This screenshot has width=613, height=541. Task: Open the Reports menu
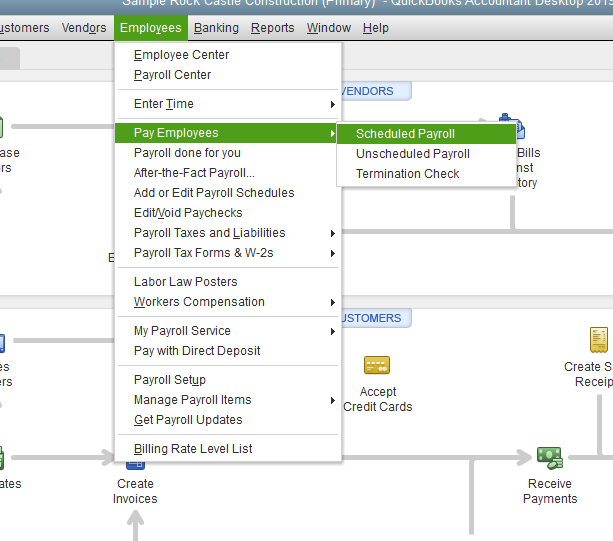tap(272, 28)
